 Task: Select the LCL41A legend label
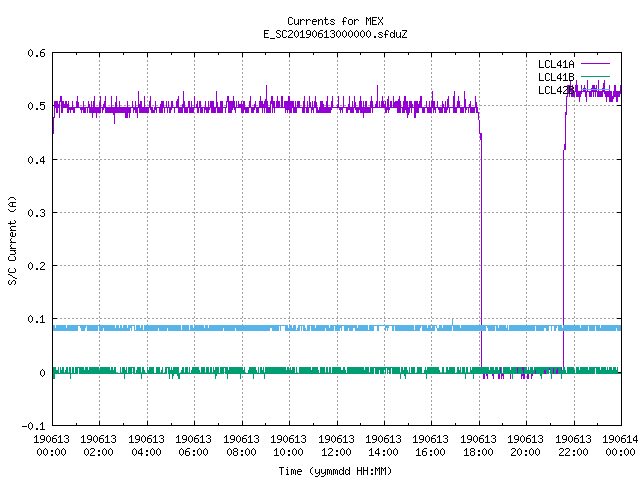point(556,64)
